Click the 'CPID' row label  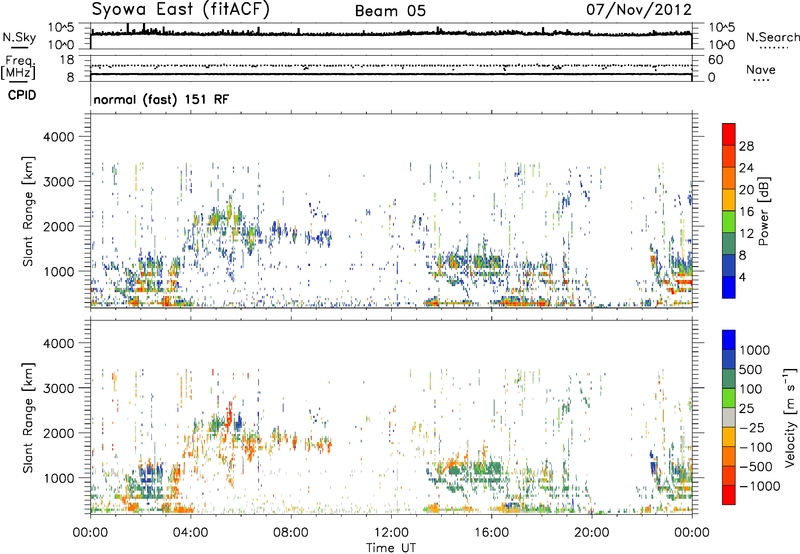coord(22,95)
